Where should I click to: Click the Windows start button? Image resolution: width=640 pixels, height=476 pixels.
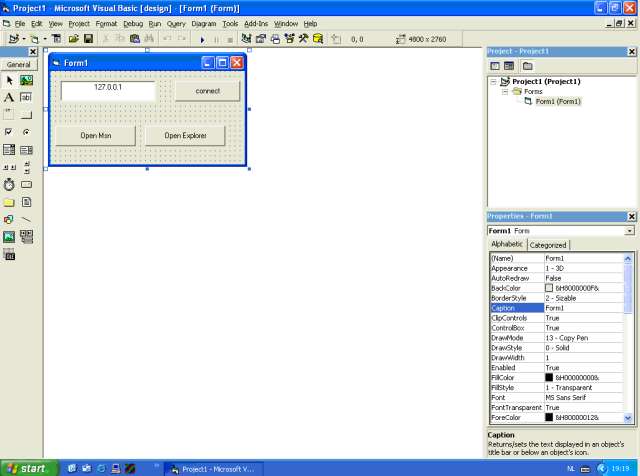pos(29,468)
